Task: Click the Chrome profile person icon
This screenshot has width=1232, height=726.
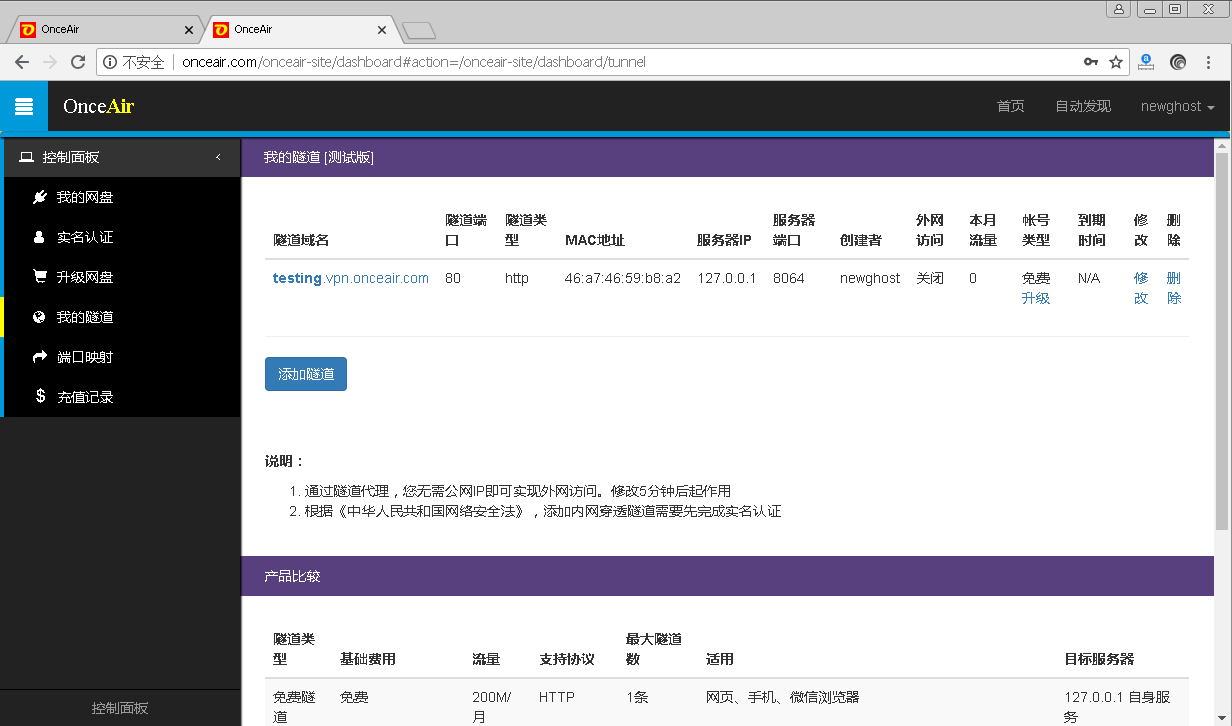Action: tap(1119, 9)
